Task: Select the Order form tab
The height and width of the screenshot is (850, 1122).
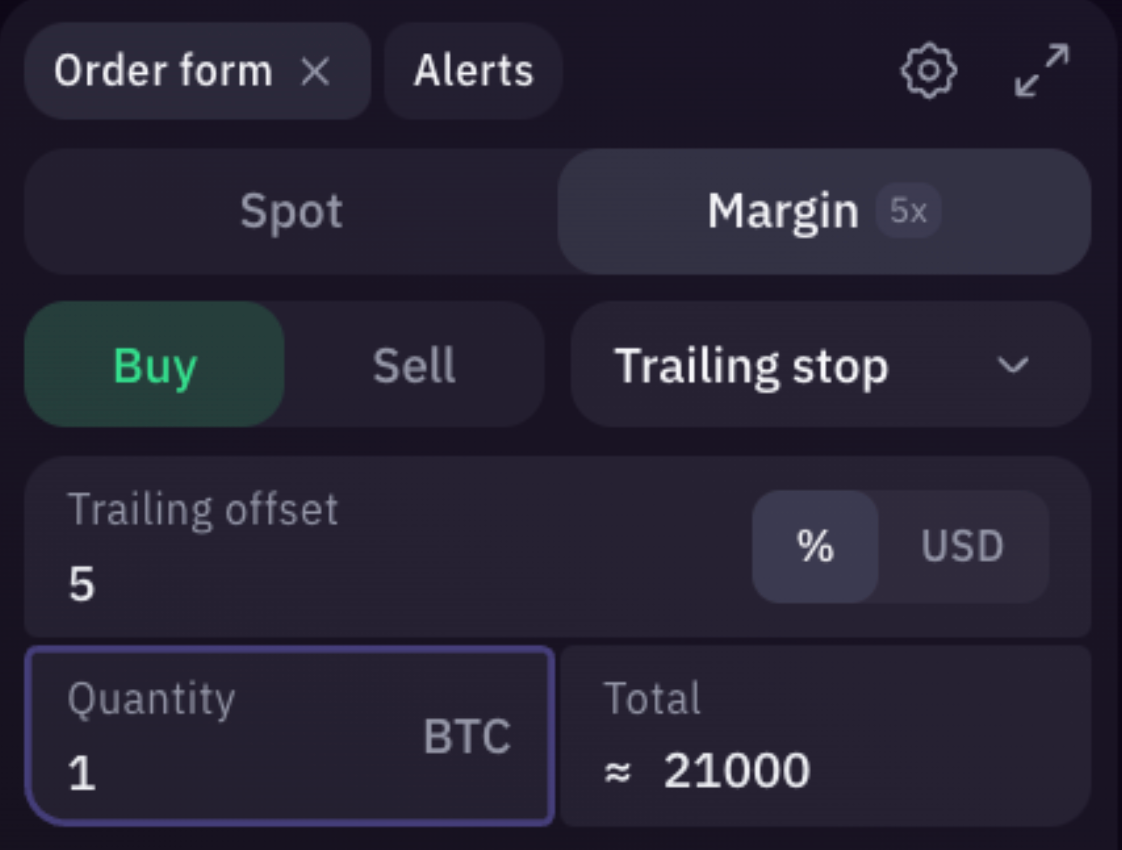Action: [x=163, y=70]
